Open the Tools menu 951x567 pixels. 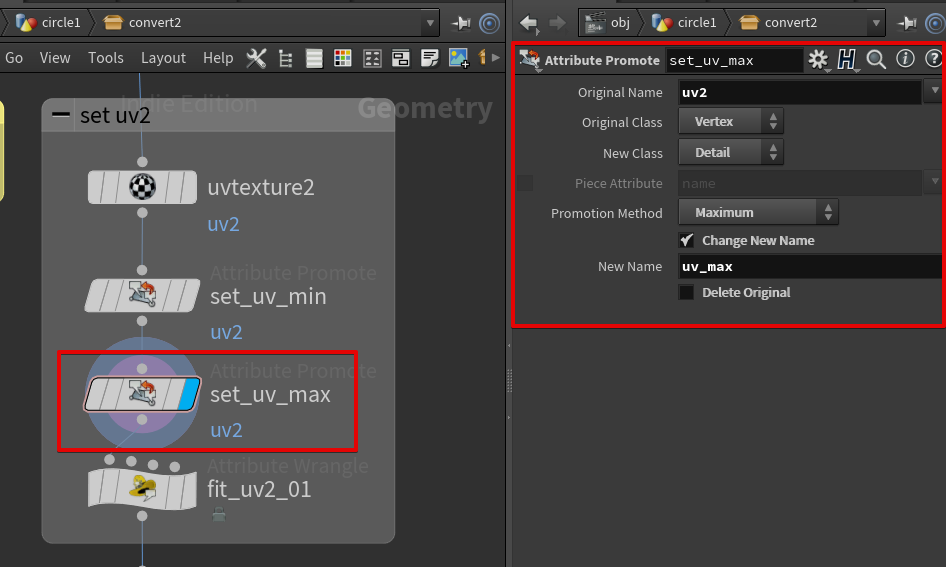pyautogui.click(x=106, y=58)
